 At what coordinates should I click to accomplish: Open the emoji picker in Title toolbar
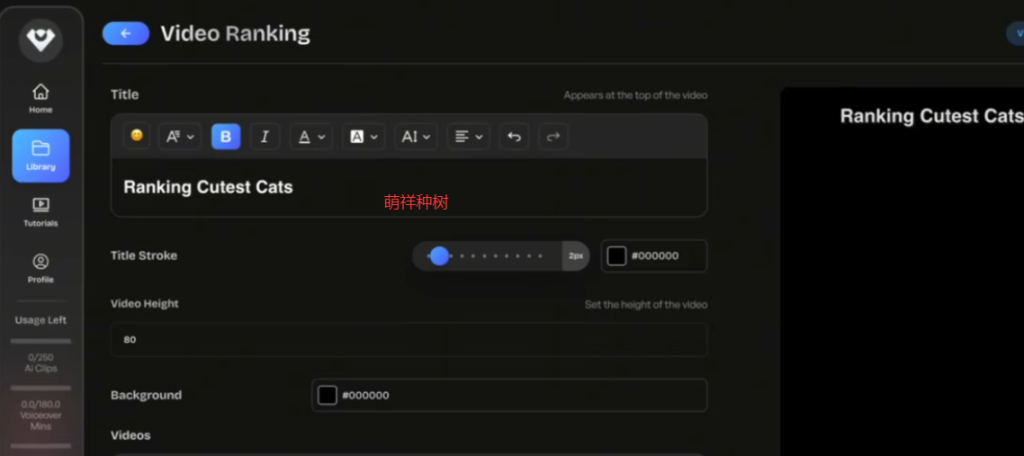pyautogui.click(x=137, y=136)
